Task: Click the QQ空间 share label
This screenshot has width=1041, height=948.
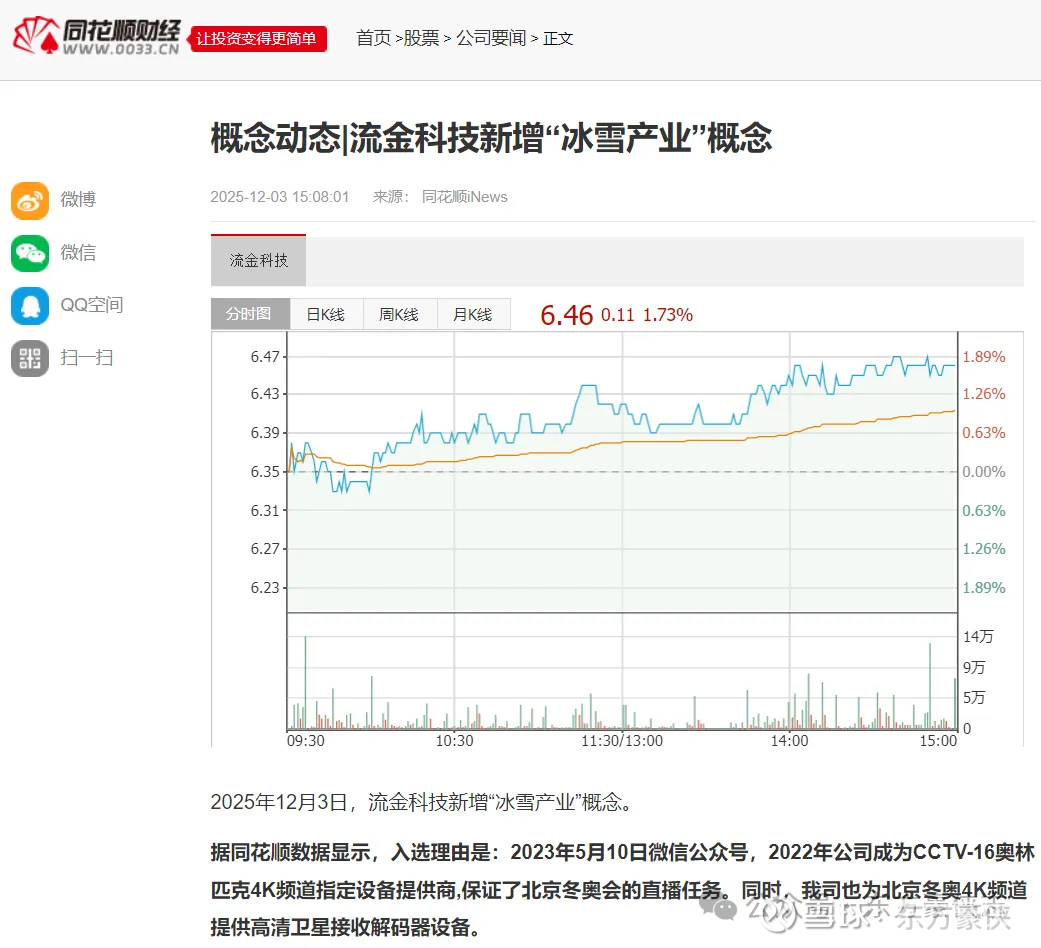Action: pos(92,305)
